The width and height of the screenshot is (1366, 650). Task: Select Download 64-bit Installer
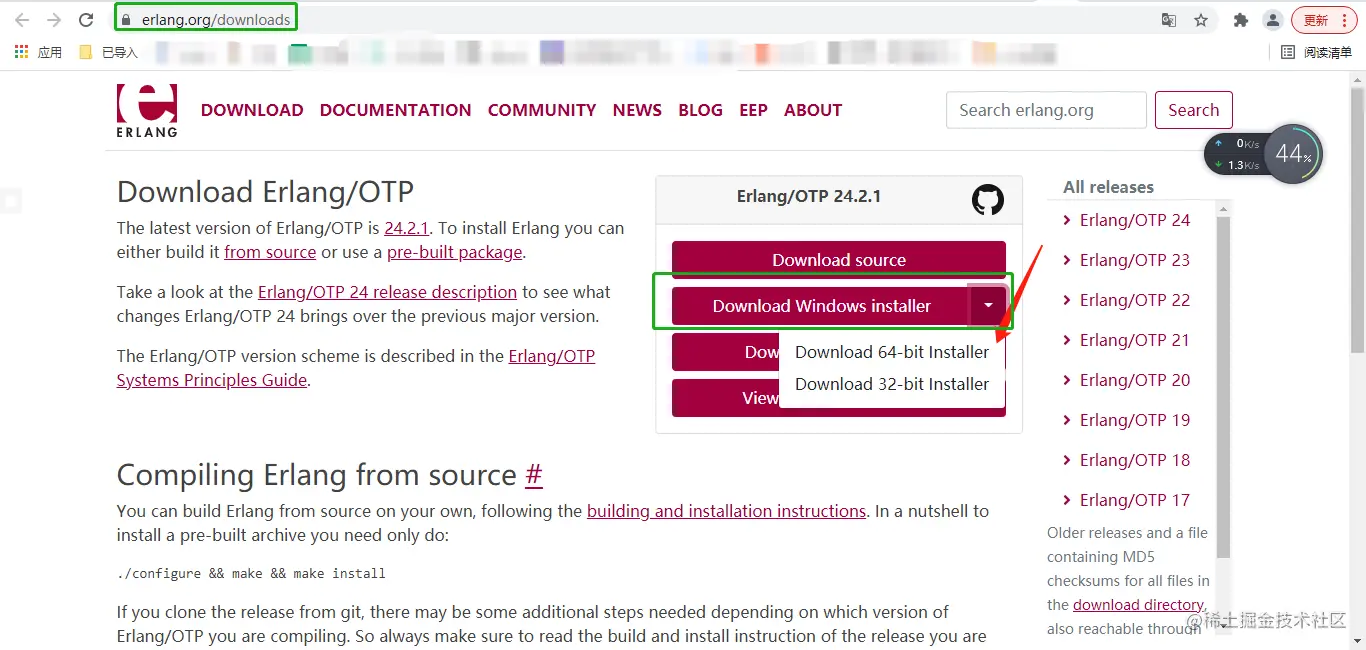click(x=892, y=352)
